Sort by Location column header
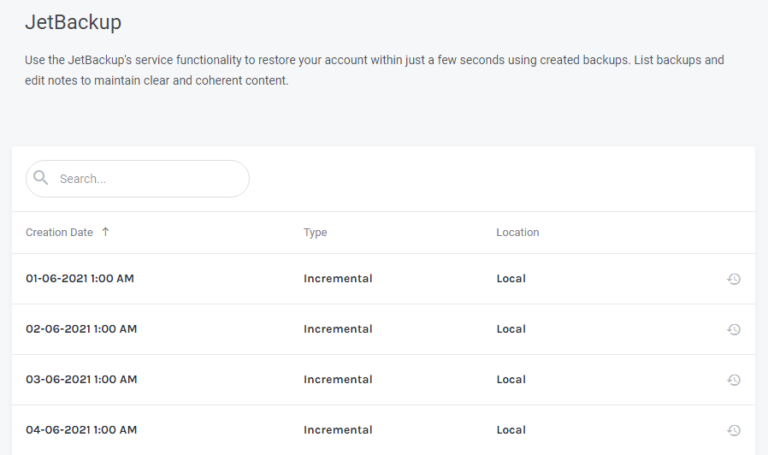Image resolution: width=768 pixels, height=455 pixels. pyautogui.click(x=517, y=232)
